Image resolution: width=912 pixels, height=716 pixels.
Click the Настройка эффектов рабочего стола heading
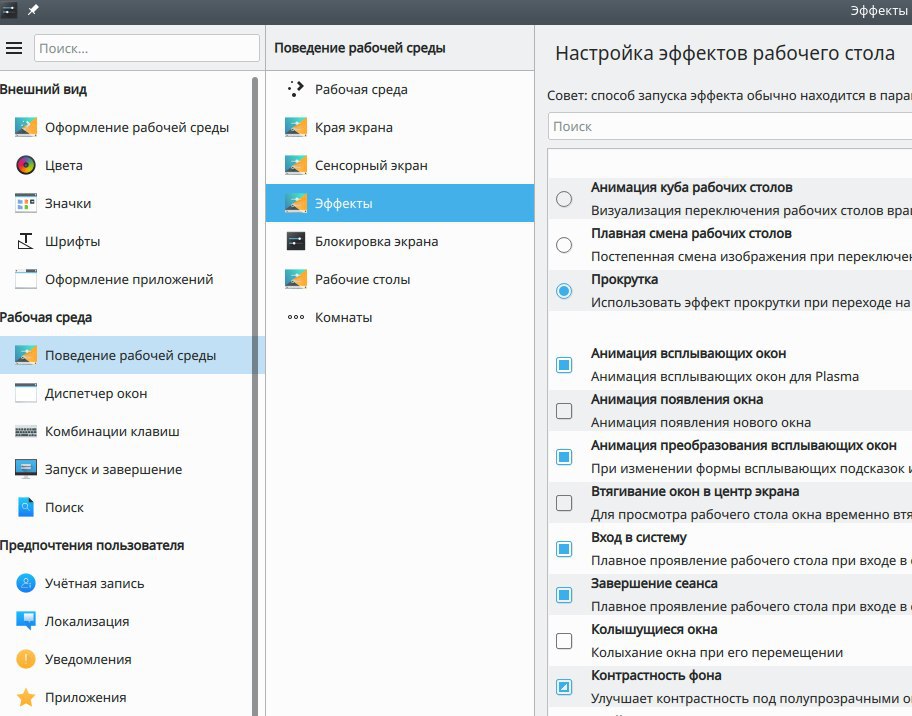coord(725,53)
